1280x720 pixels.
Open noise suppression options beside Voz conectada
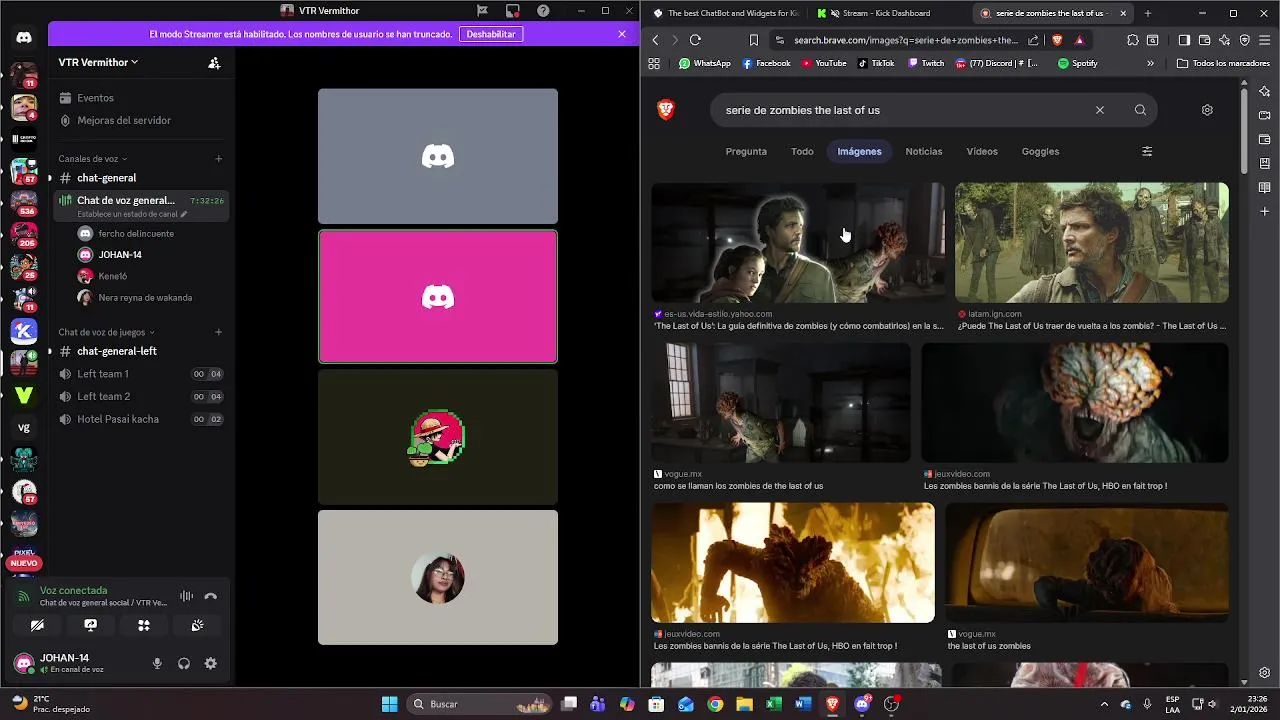pos(186,596)
